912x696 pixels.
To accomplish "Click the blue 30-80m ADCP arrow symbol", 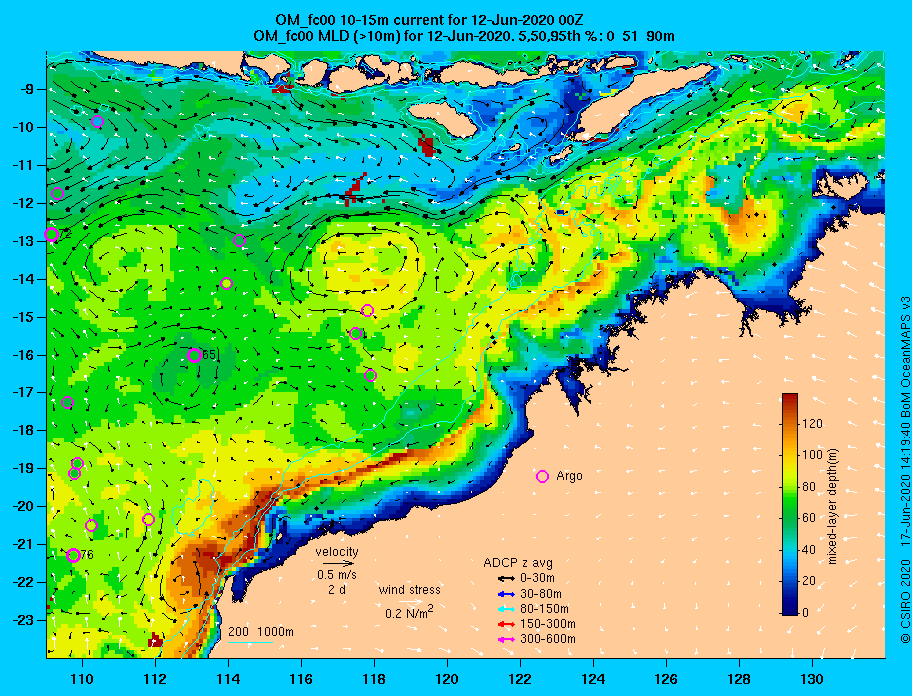I will [x=506, y=594].
